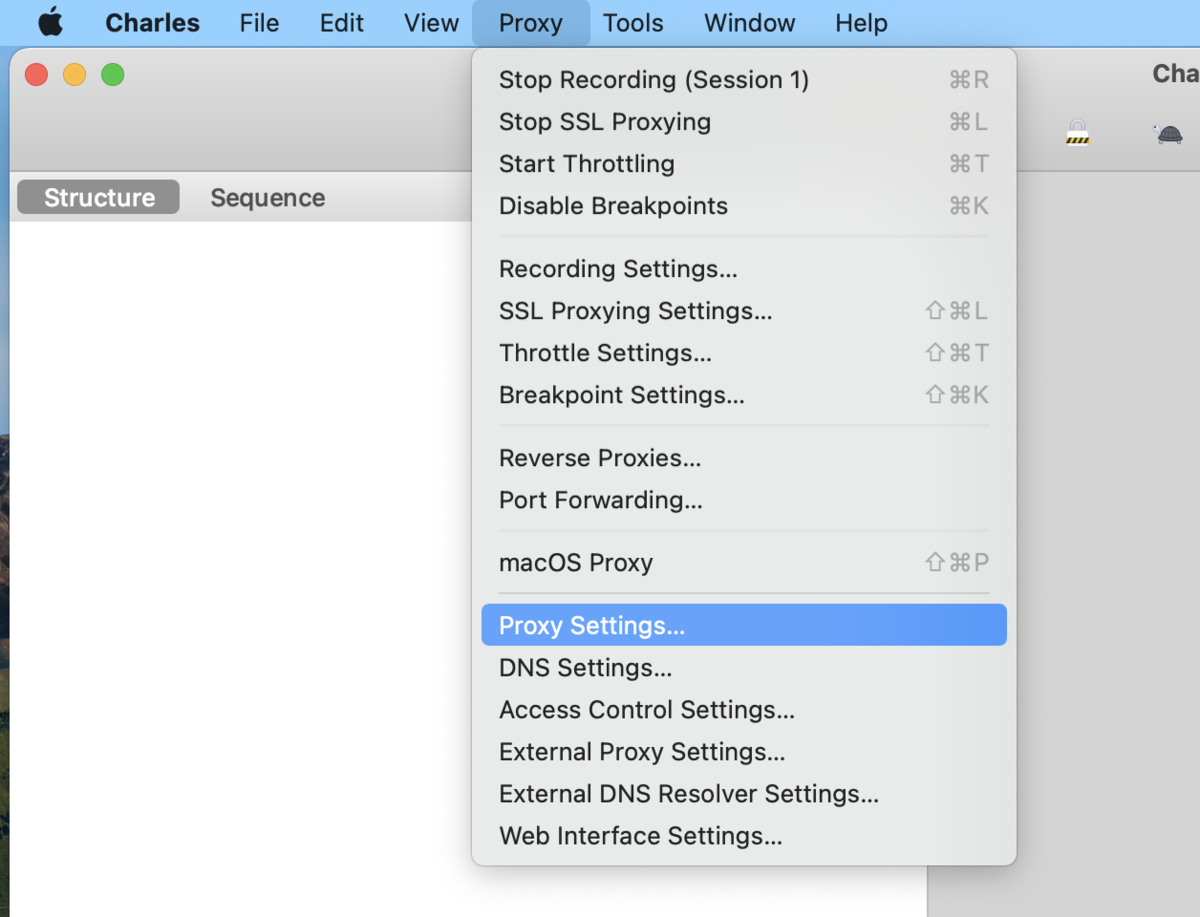Image resolution: width=1200 pixels, height=917 pixels.
Task: Toggle Stop SSL Proxying menu item
Action: tap(604, 122)
